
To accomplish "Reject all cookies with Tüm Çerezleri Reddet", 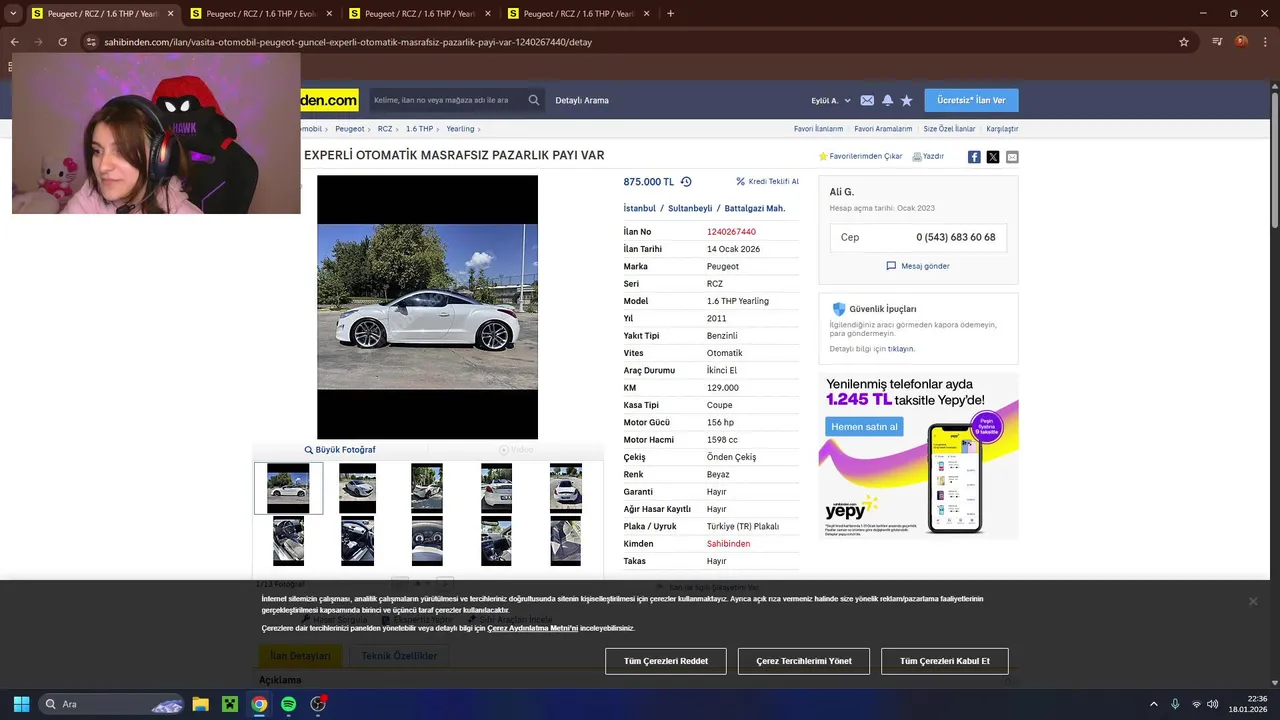I will (666, 661).
